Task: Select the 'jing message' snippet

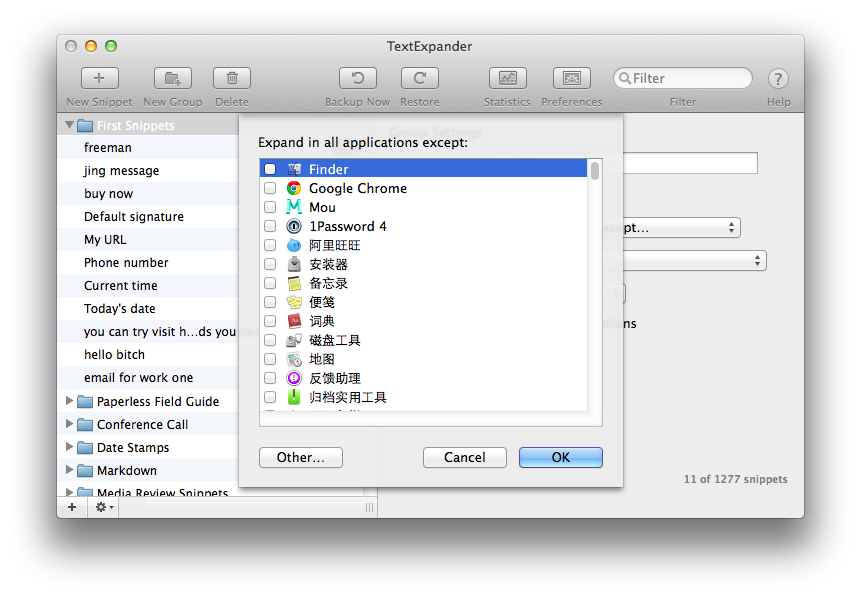Action: click(x=148, y=171)
